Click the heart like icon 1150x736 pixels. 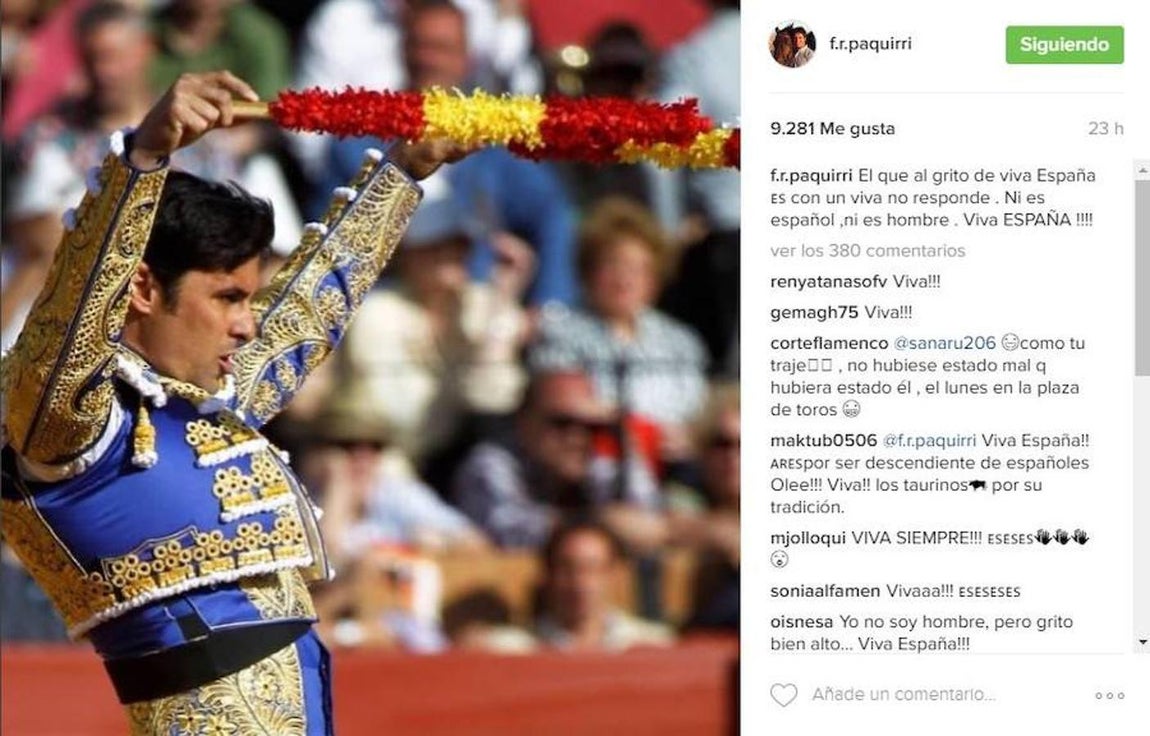[x=783, y=694]
